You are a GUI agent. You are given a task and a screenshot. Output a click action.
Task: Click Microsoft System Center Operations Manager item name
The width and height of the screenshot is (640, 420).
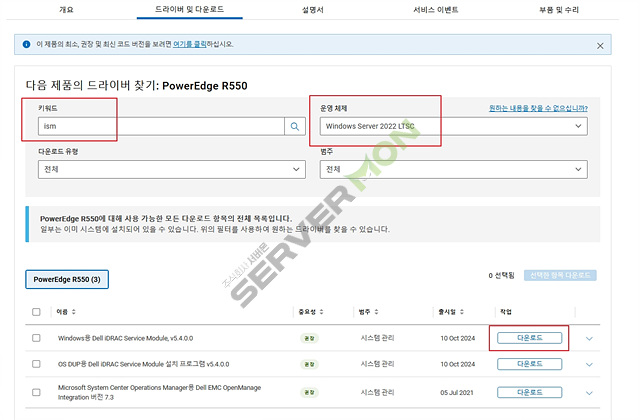coord(159,392)
